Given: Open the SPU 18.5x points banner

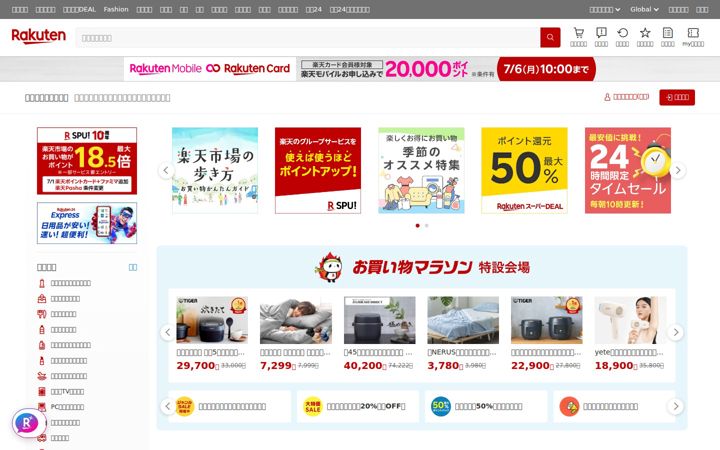Looking at the screenshot, I should 87,161.
